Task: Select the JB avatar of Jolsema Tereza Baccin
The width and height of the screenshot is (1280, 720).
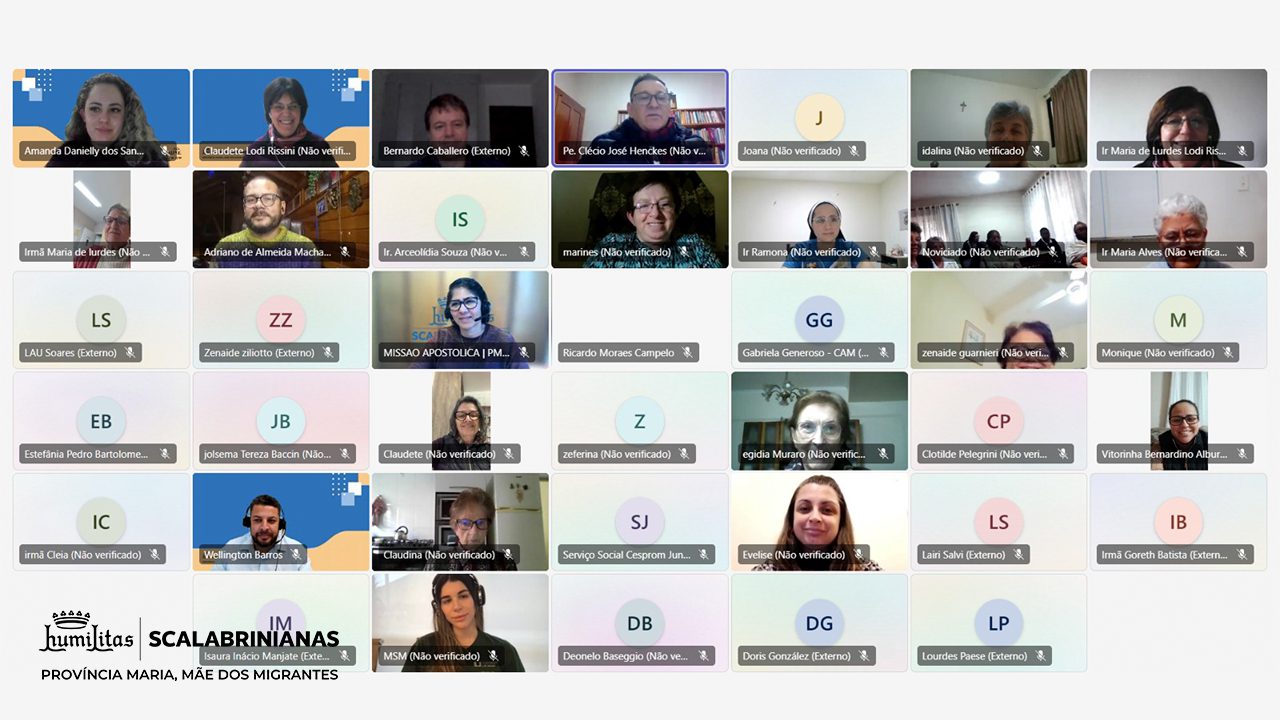Action: tap(281, 421)
